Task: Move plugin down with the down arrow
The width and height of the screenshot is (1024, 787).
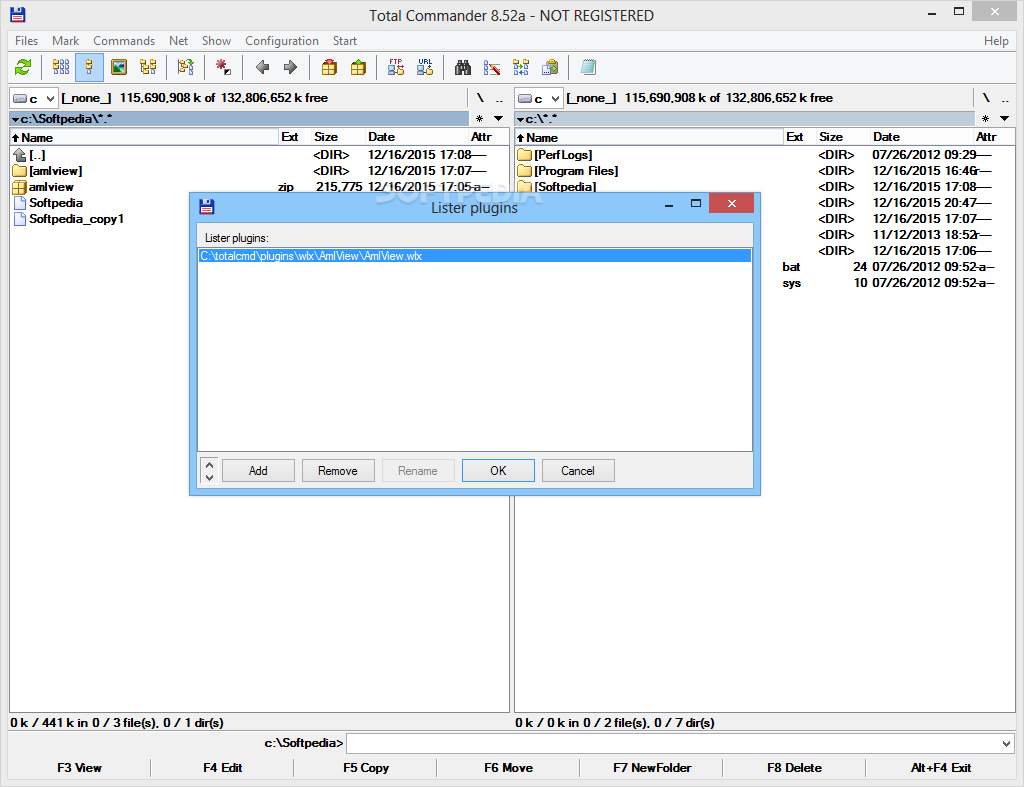Action: coord(209,477)
